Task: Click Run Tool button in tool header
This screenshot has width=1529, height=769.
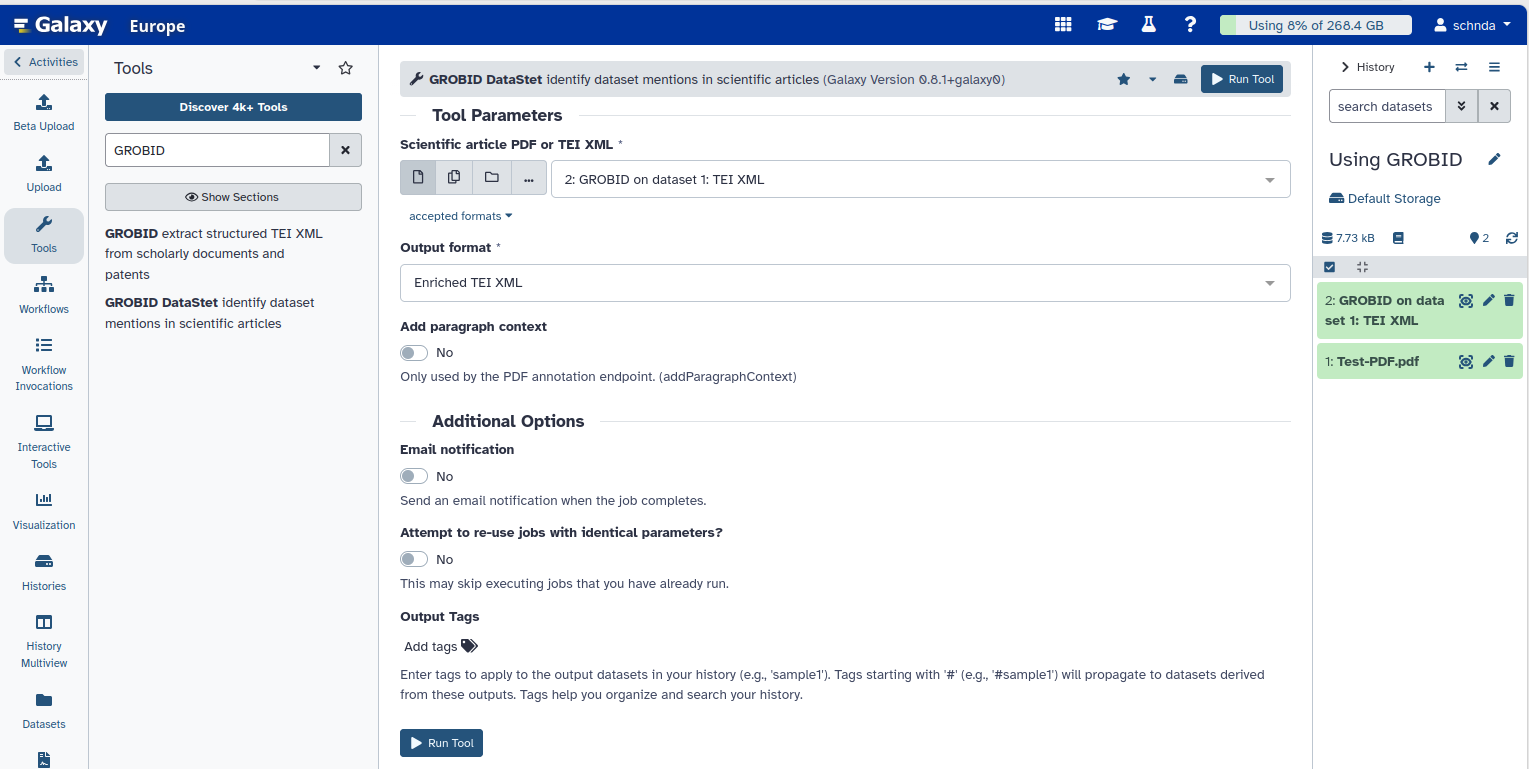Action: [1242, 79]
